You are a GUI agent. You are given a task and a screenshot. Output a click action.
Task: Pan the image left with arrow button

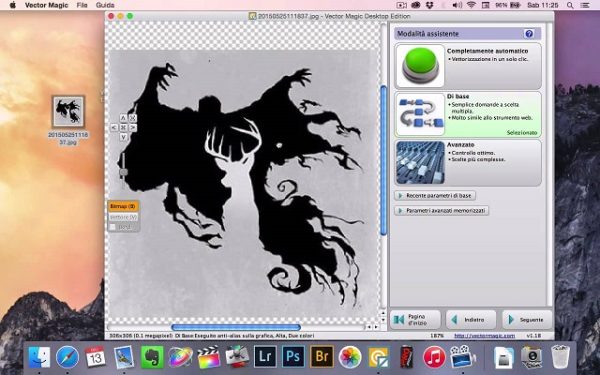coord(114,127)
